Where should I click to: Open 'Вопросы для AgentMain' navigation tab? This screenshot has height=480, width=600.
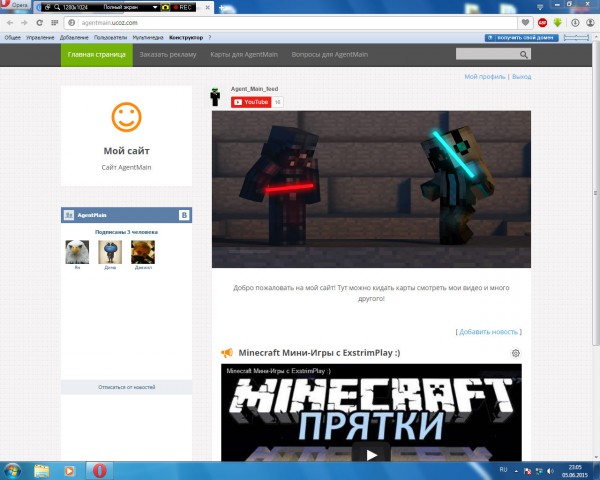[x=329, y=55]
